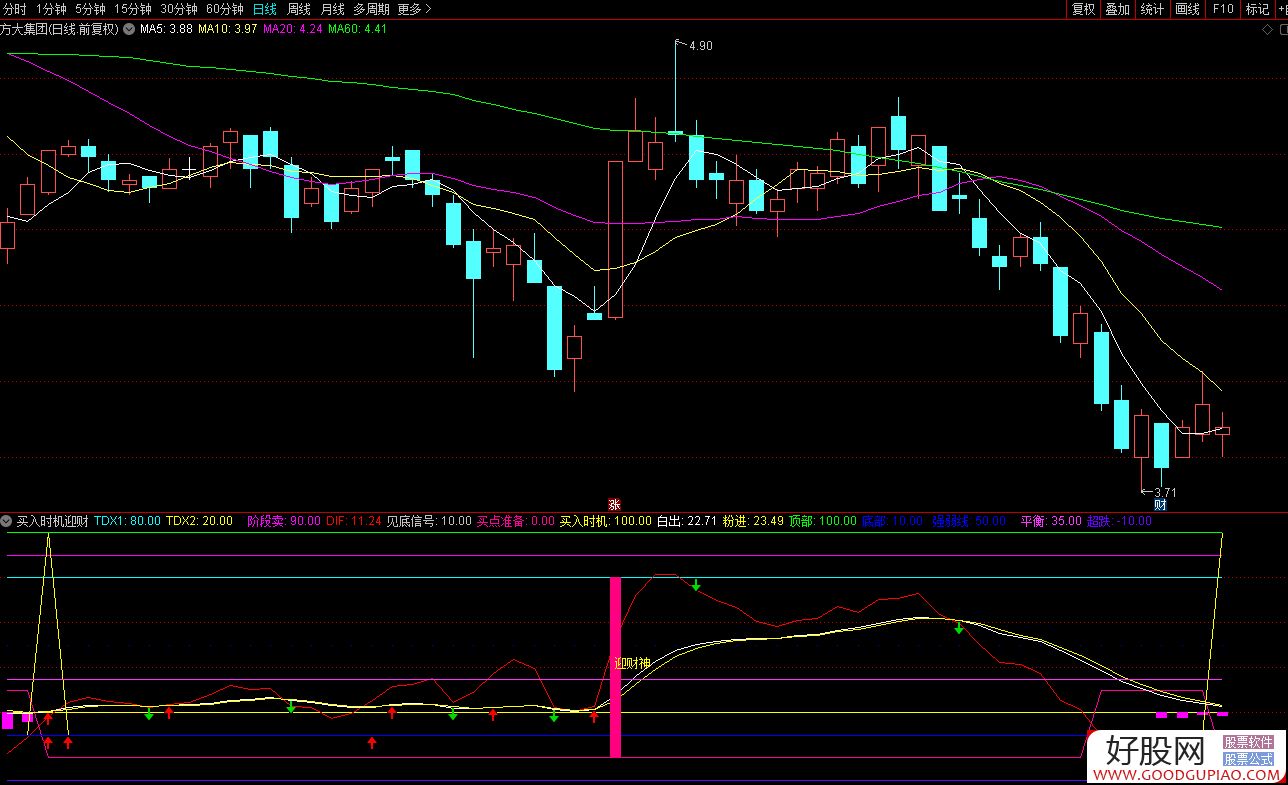
Task: Select the 15分钟 period tab
Action: [x=133, y=9]
